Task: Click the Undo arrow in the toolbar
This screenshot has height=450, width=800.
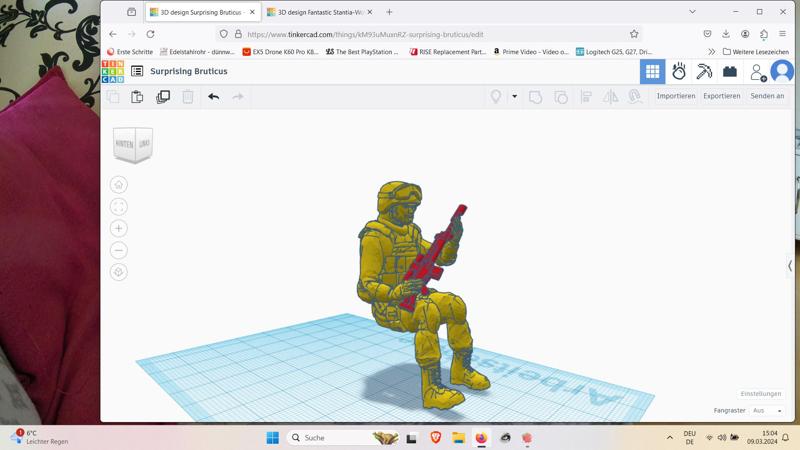Action: point(213,97)
